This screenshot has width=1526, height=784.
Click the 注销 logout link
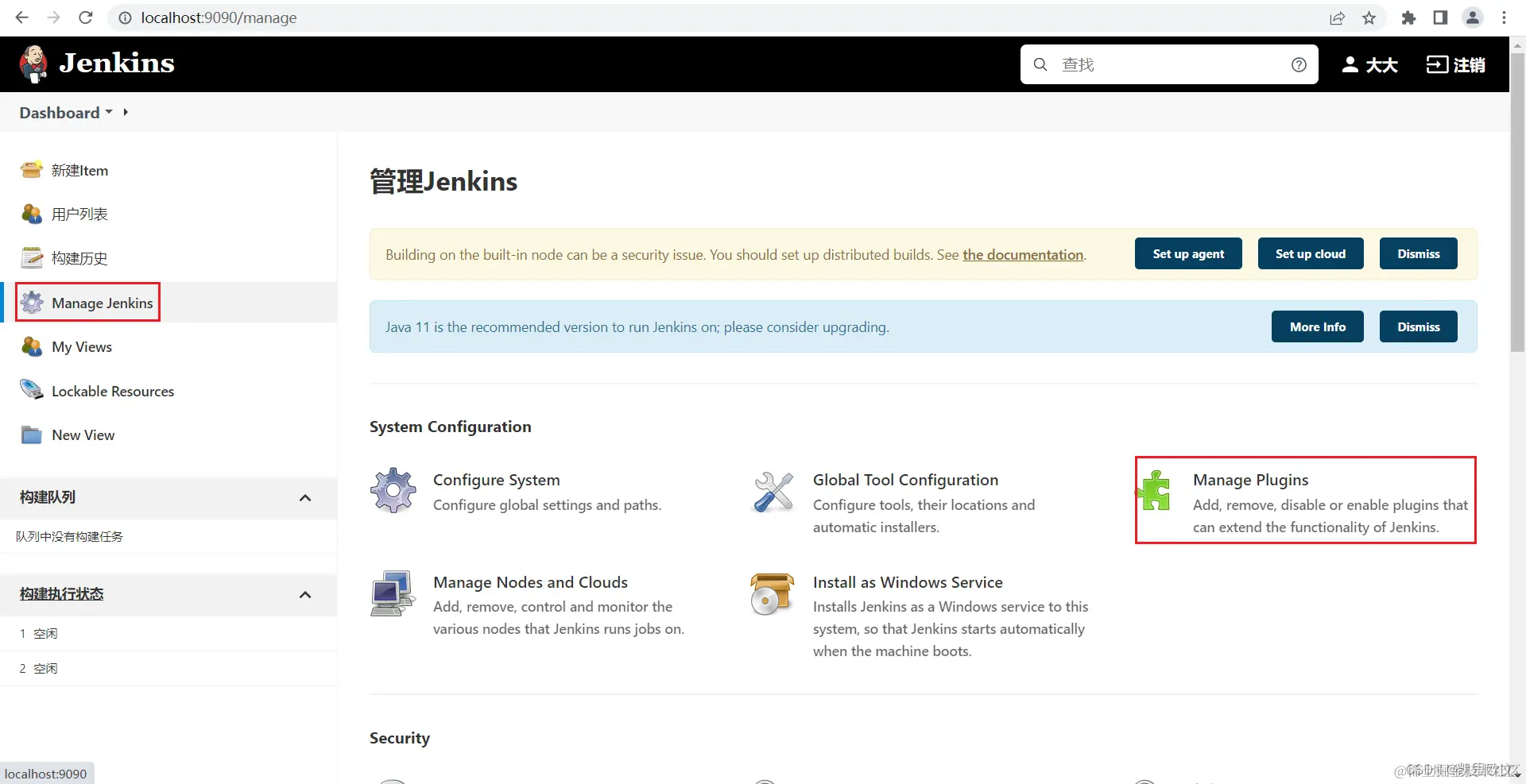1455,64
